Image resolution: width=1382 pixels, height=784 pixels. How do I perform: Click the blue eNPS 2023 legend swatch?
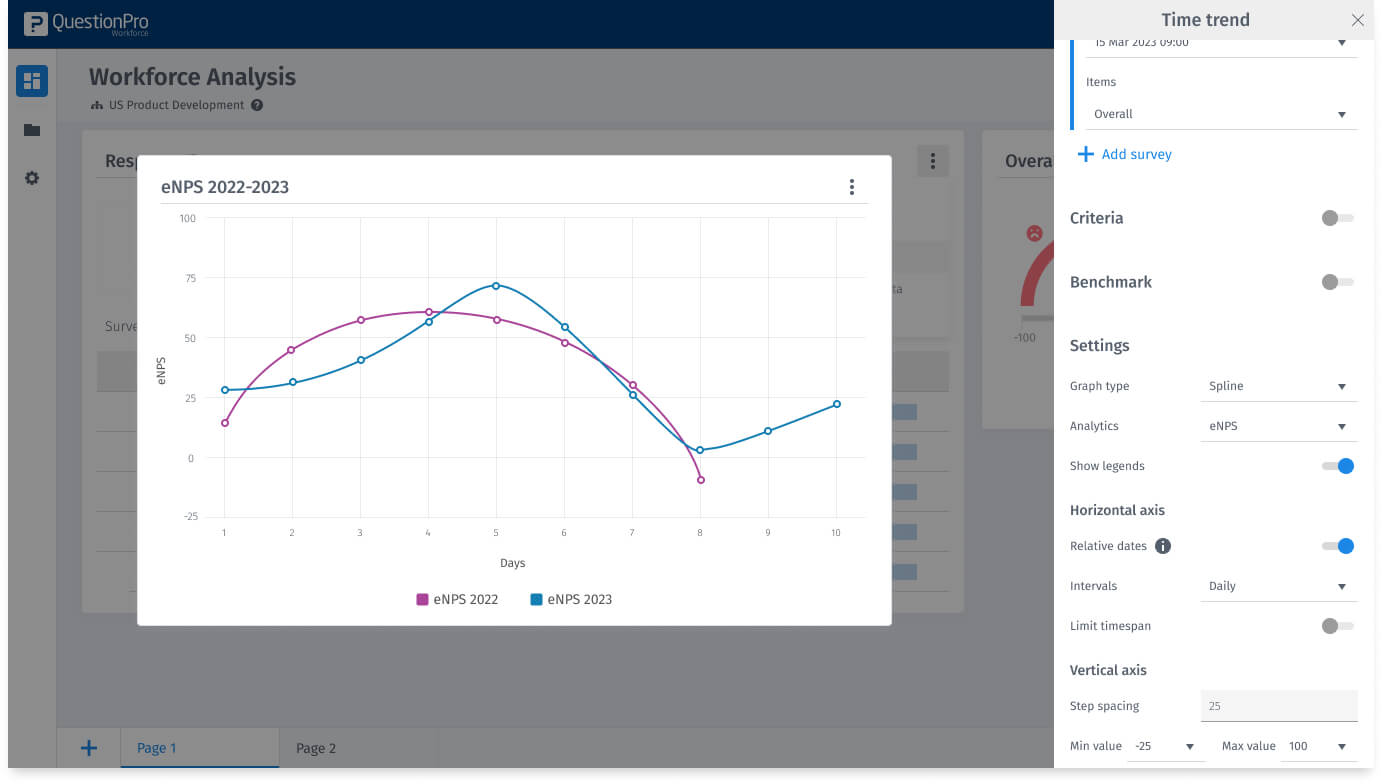[x=536, y=600]
